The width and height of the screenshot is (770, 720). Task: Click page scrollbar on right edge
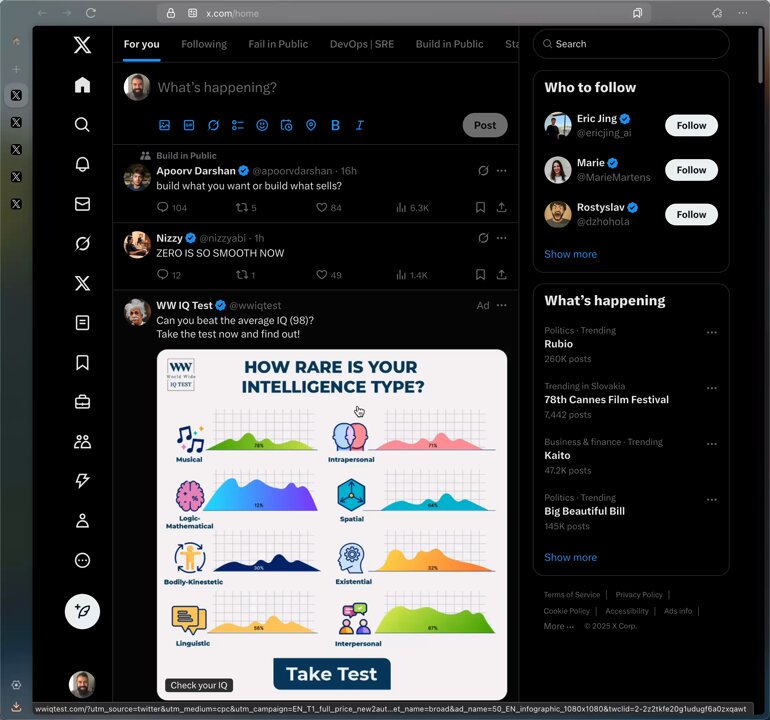[x=761, y=55]
